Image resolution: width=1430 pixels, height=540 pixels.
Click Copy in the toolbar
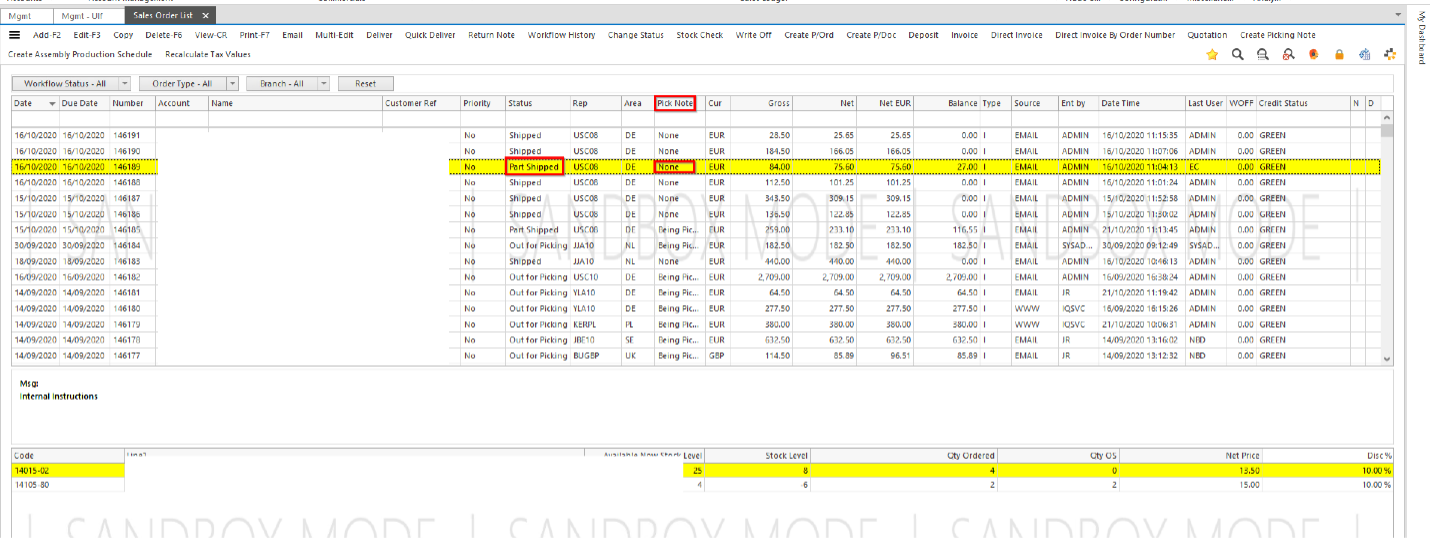click(x=123, y=35)
